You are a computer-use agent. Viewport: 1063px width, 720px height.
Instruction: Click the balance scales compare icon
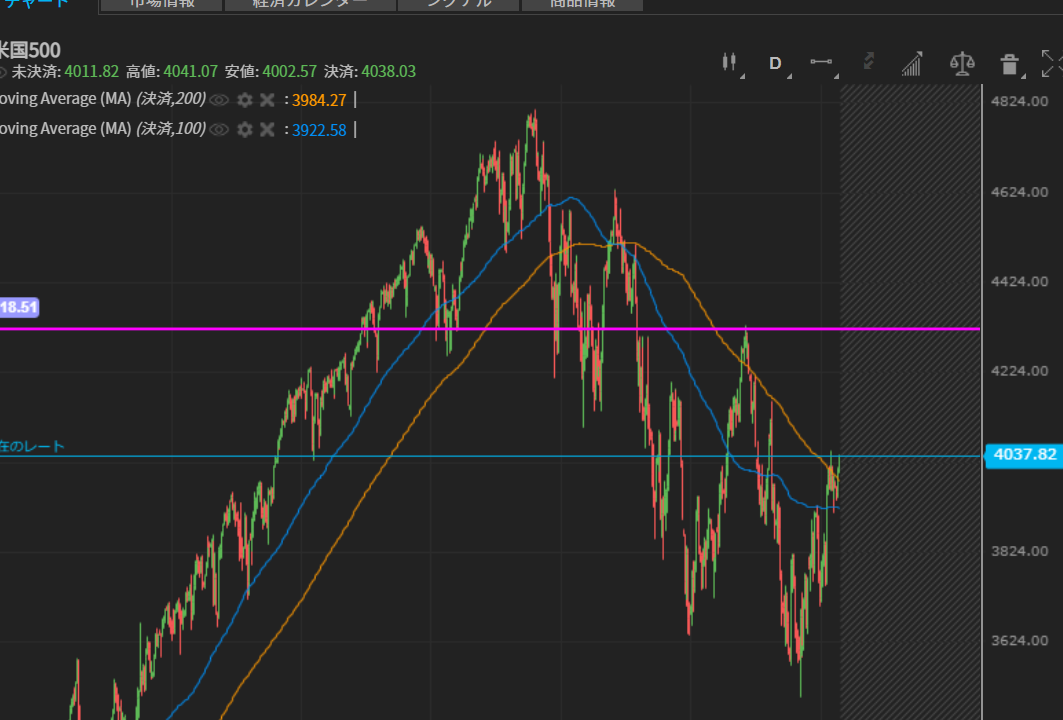click(x=962, y=64)
